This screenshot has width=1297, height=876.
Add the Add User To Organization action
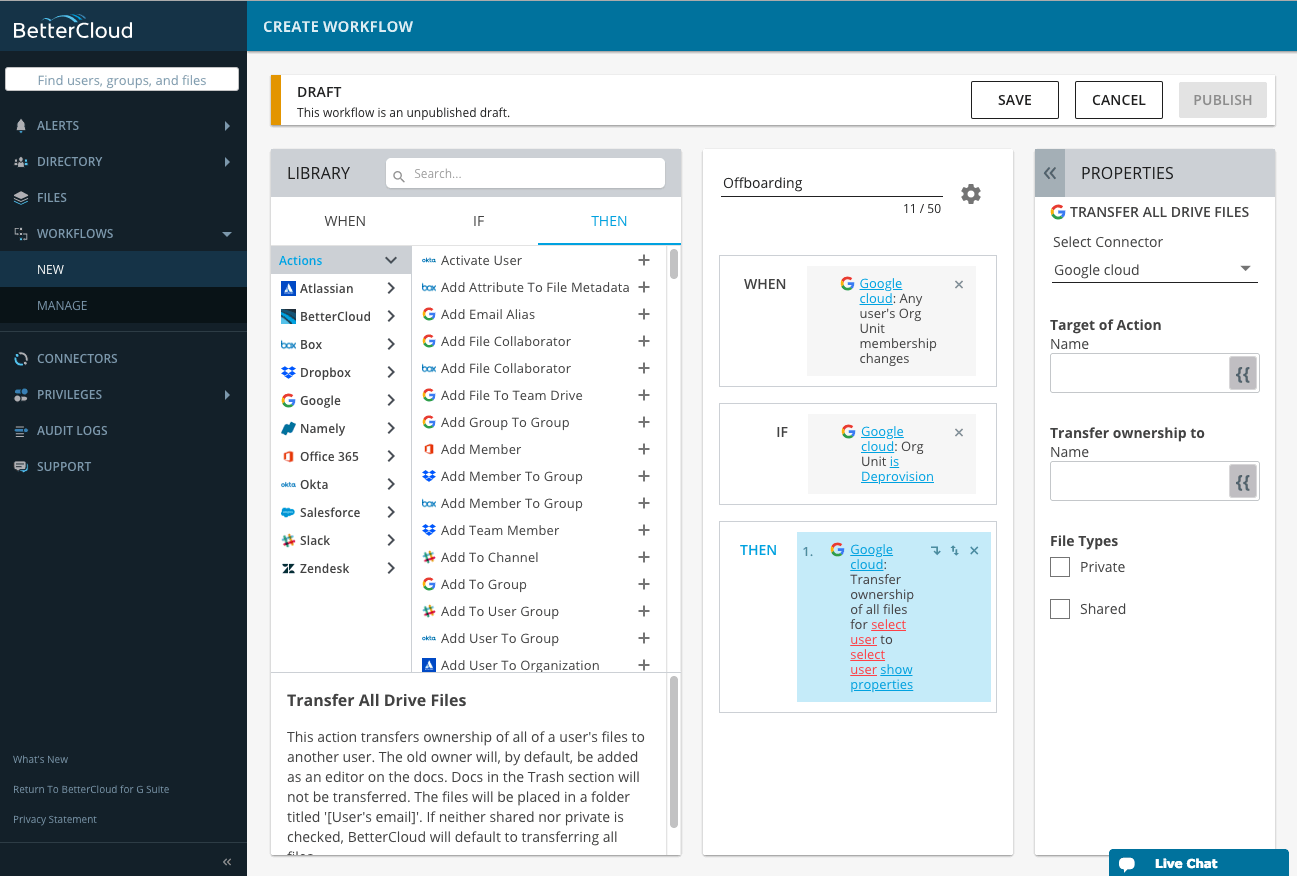pos(644,665)
